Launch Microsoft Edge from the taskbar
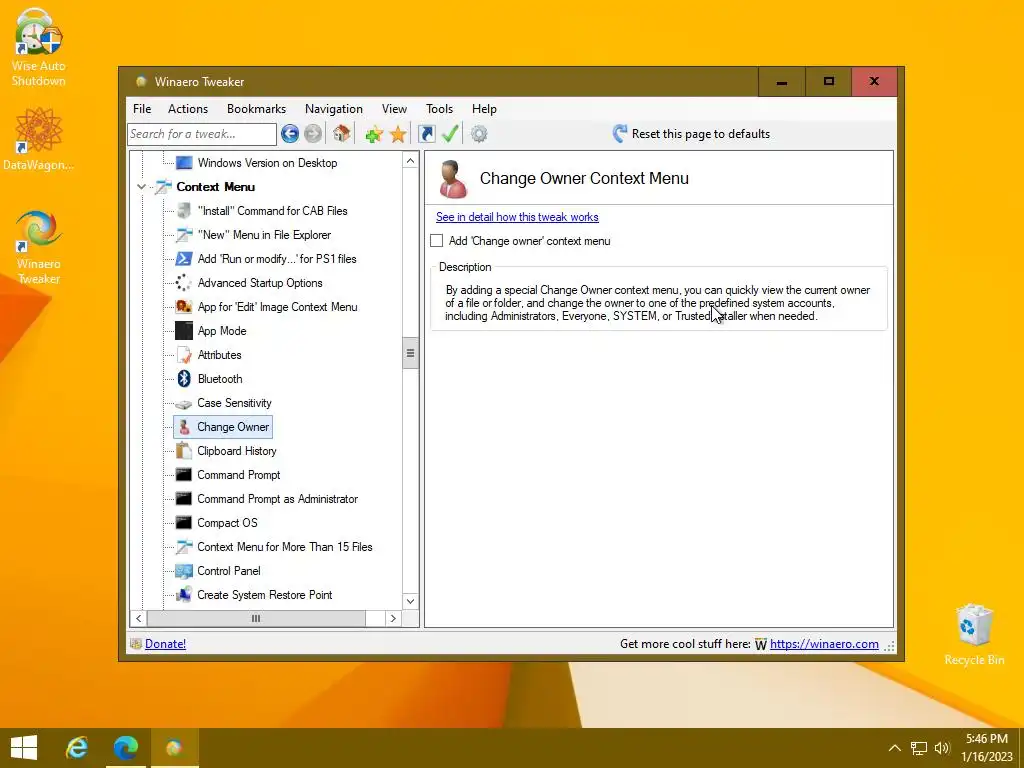The height and width of the screenshot is (768, 1024). coord(125,748)
